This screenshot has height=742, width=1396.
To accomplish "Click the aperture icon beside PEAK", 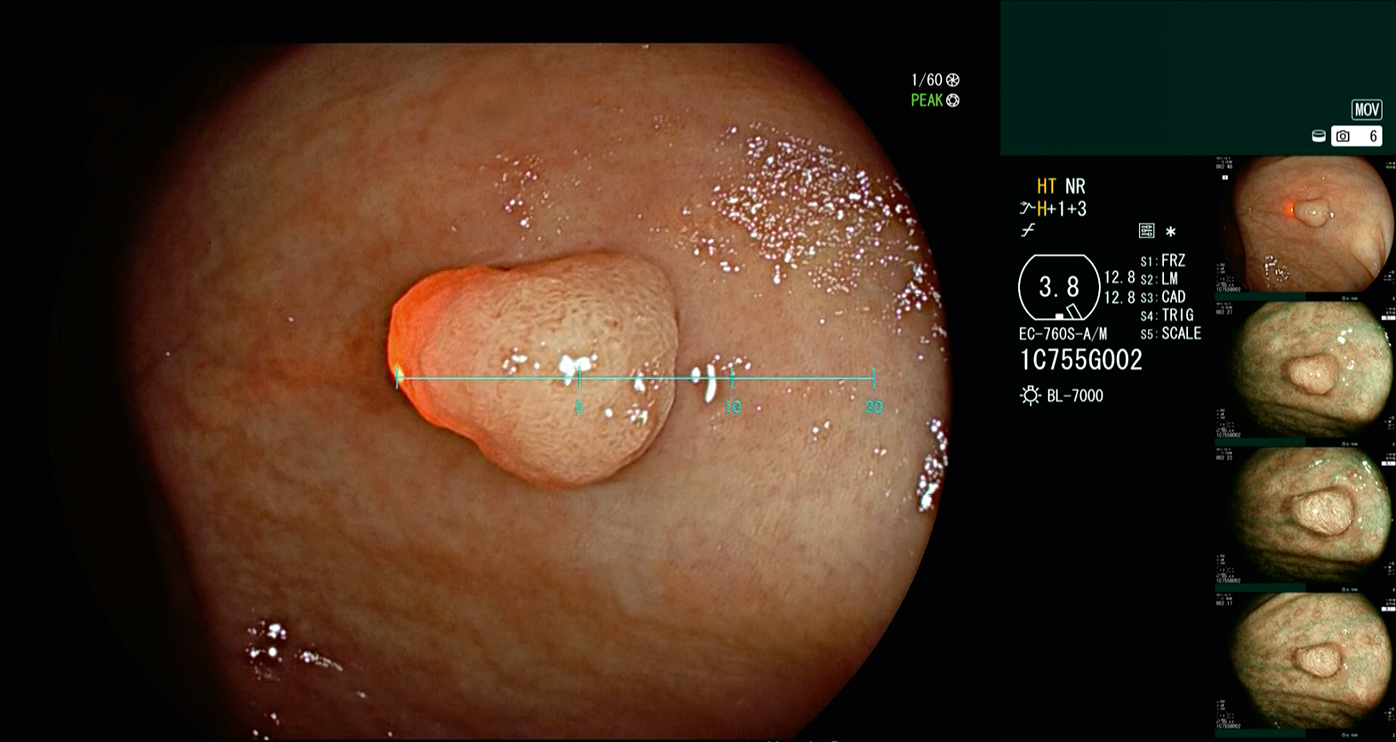I will (953, 101).
